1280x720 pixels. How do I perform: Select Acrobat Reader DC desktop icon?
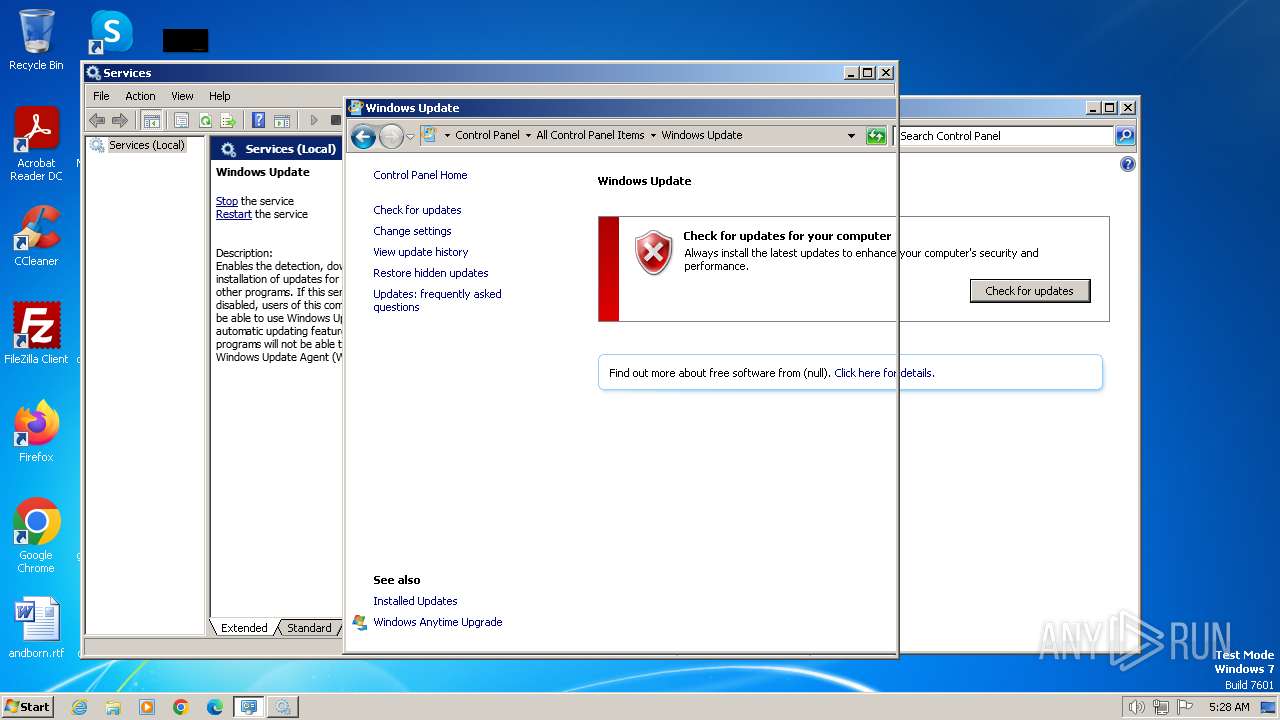[x=36, y=144]
